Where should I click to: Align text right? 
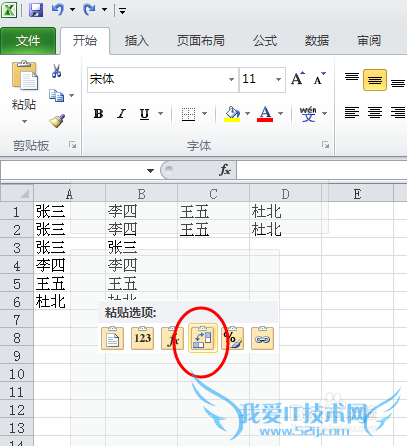point(398,112)
